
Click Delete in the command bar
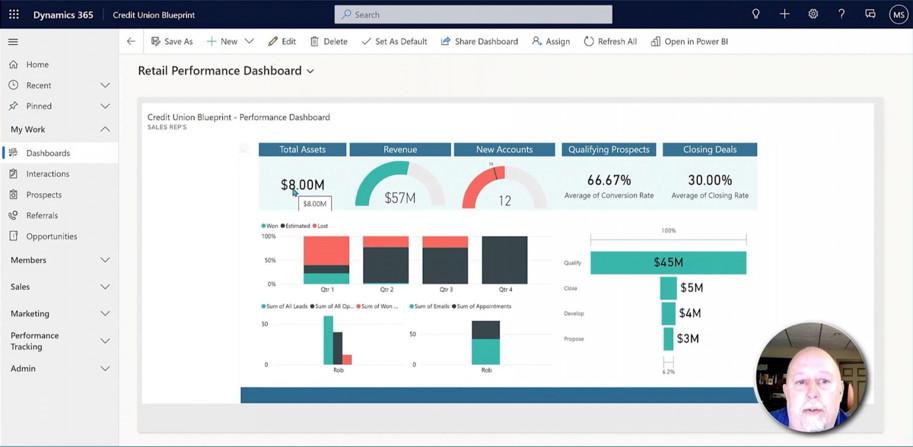tap(328, 41)
